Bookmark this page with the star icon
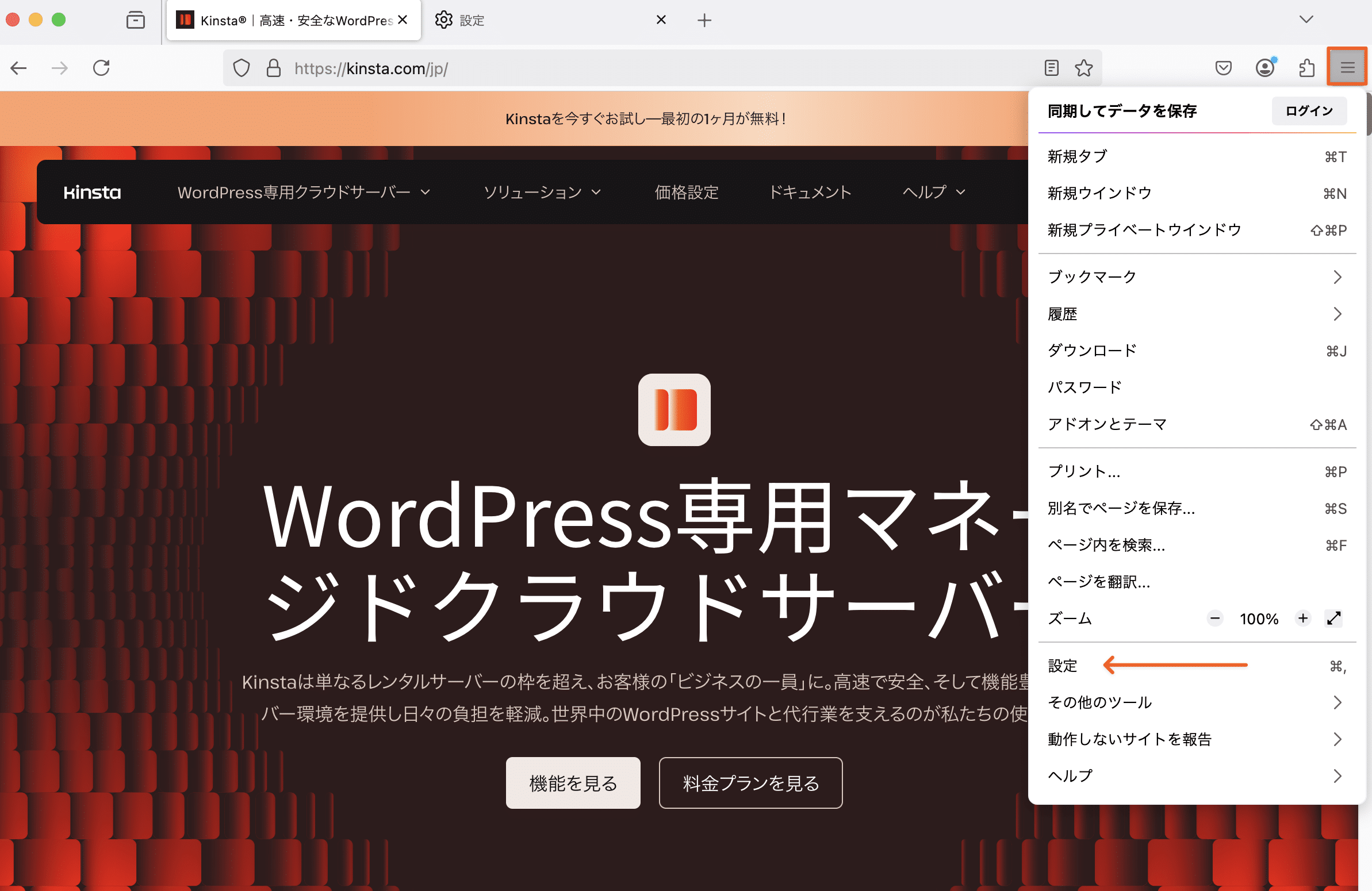The image size is (1372, 891). (1084, 68)
